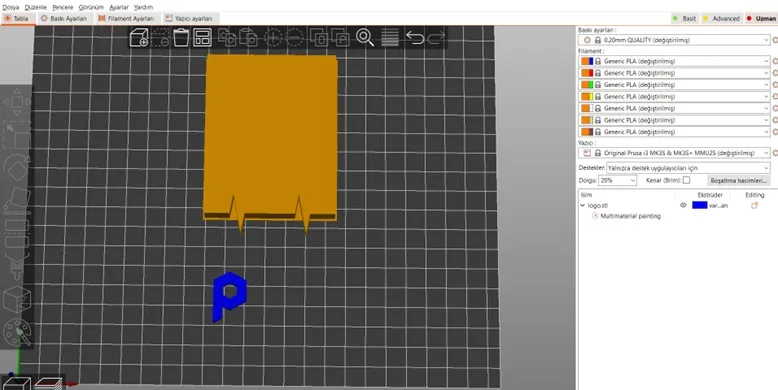The image size is (778, 390).
Task: Switch to Uzman expert mode
Action: (x=762, y=18)
